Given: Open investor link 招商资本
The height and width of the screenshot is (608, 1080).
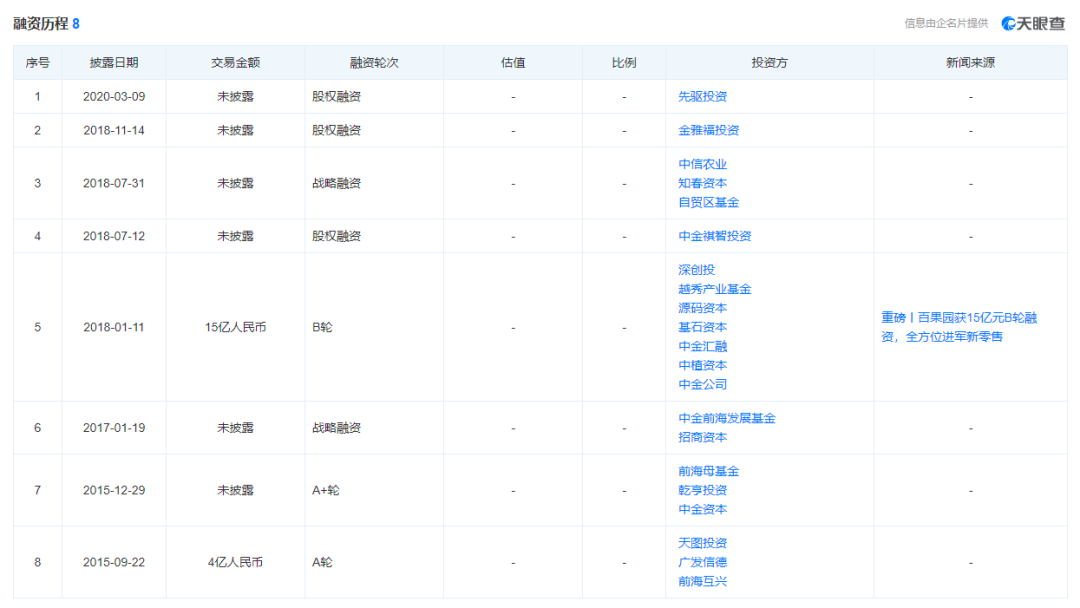Looking at the screenshot, I should click(703, 437).
